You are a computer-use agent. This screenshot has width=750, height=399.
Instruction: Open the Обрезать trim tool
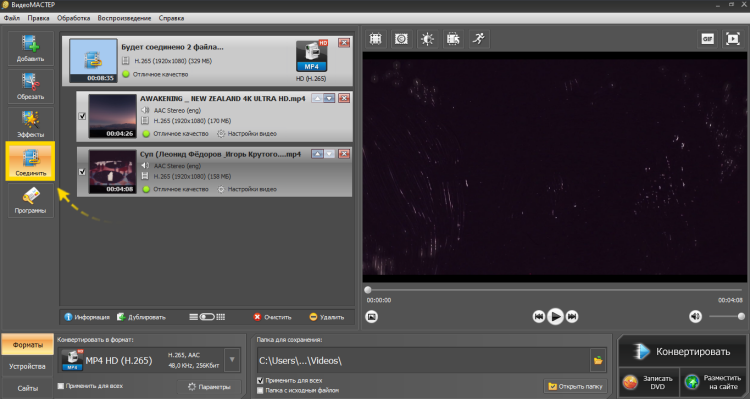(30, 86)
